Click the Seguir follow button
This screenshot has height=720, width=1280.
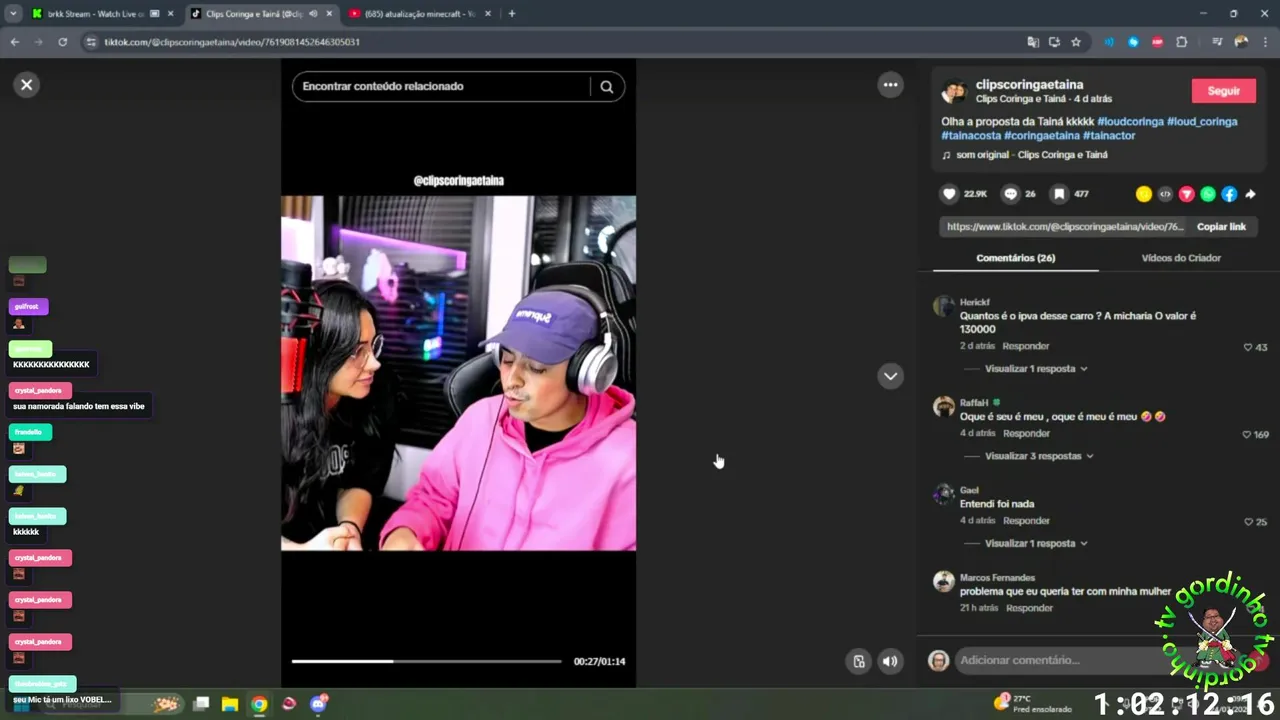pyautogui.click(x=1223, y=91)
